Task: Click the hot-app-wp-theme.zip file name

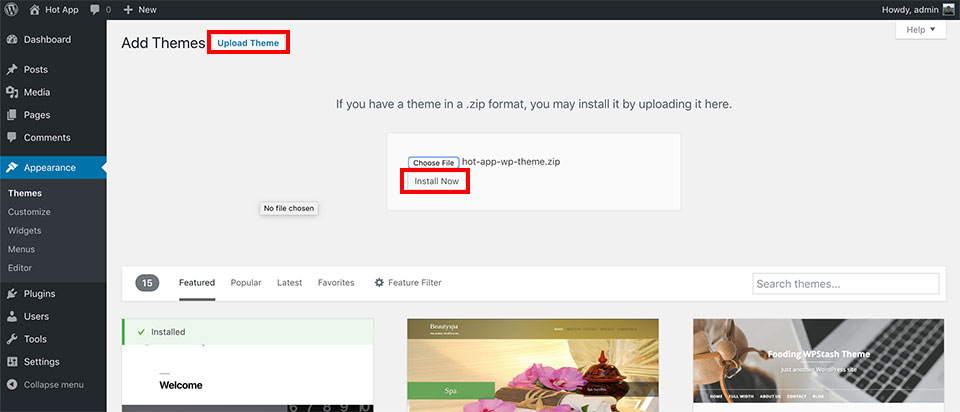Action: pos(511,162)
